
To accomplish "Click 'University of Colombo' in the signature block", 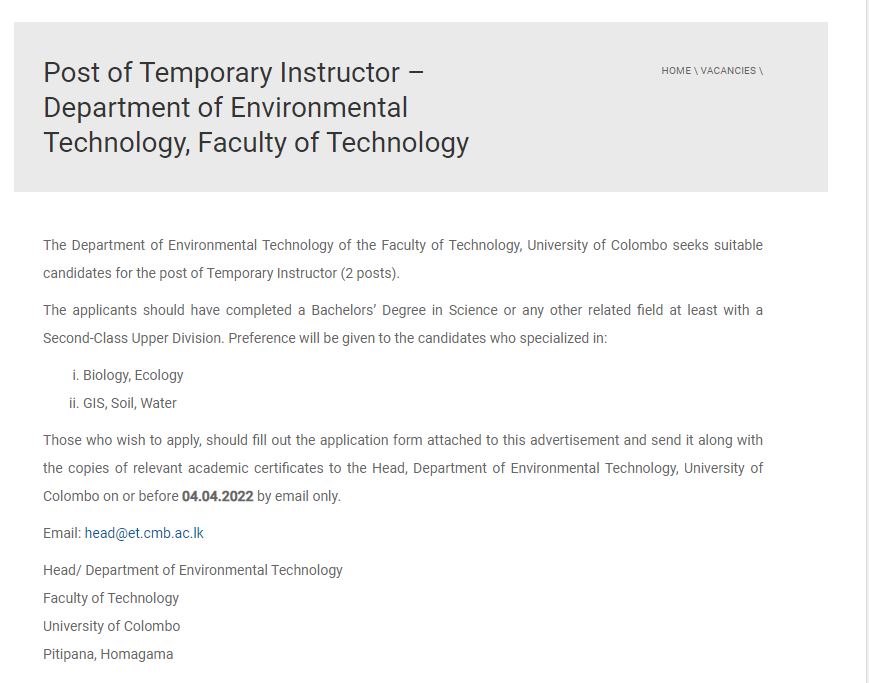I will [111, 626].
